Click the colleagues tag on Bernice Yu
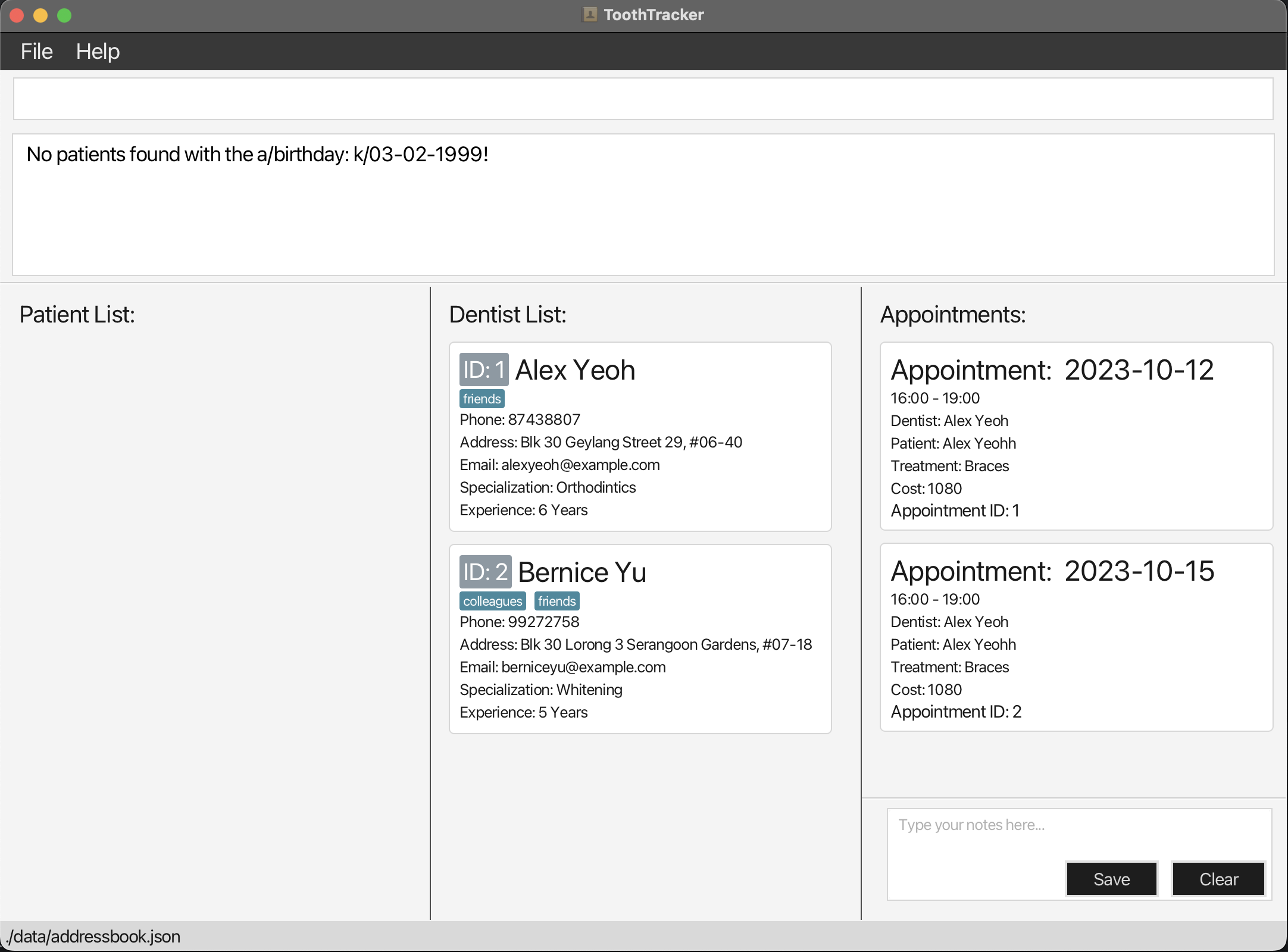The height and width of the screenshot is (952, 1288). pyautogui.click(x=492, y=601)
